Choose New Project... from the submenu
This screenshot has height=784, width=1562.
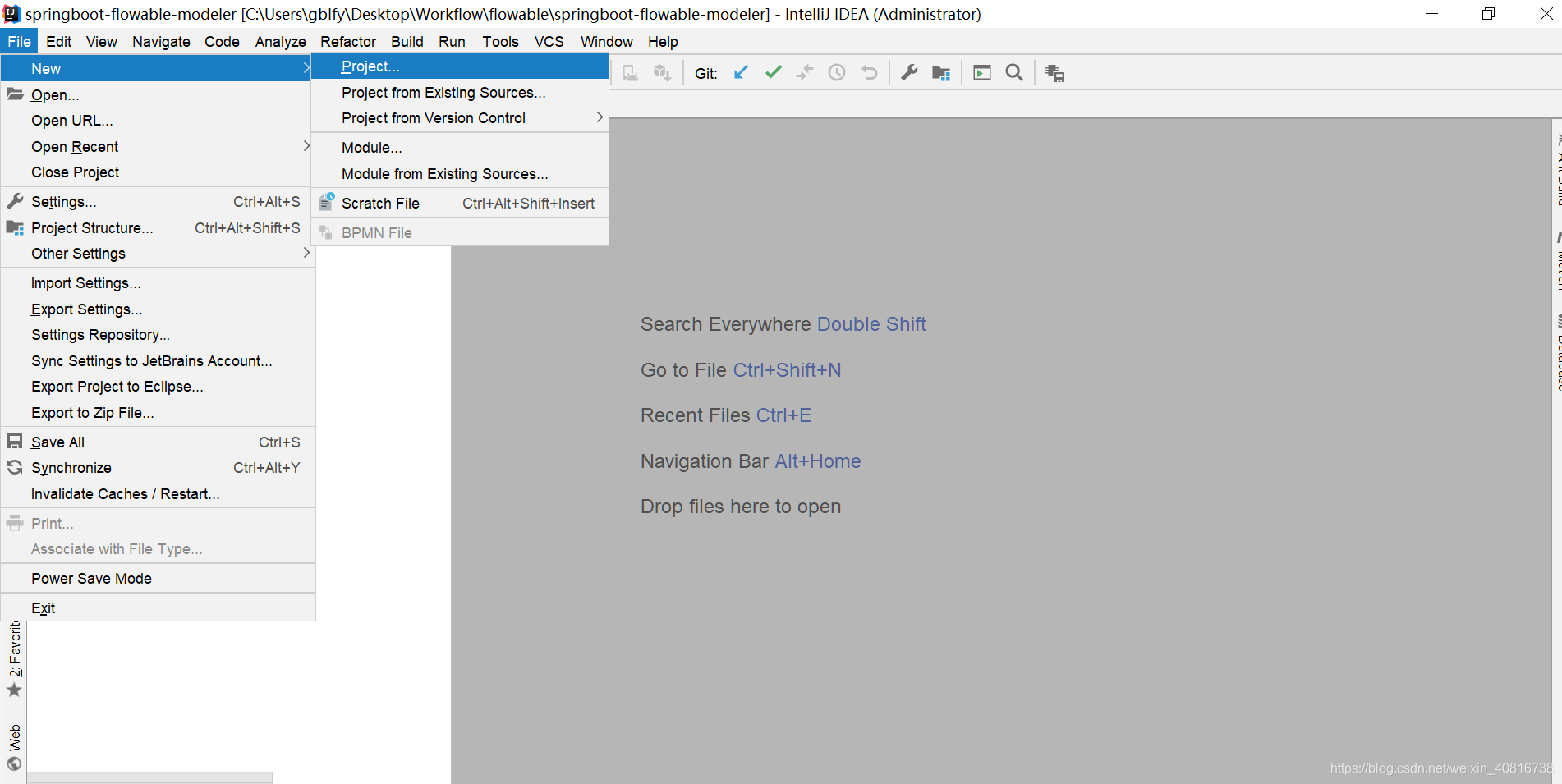point(460,66)
